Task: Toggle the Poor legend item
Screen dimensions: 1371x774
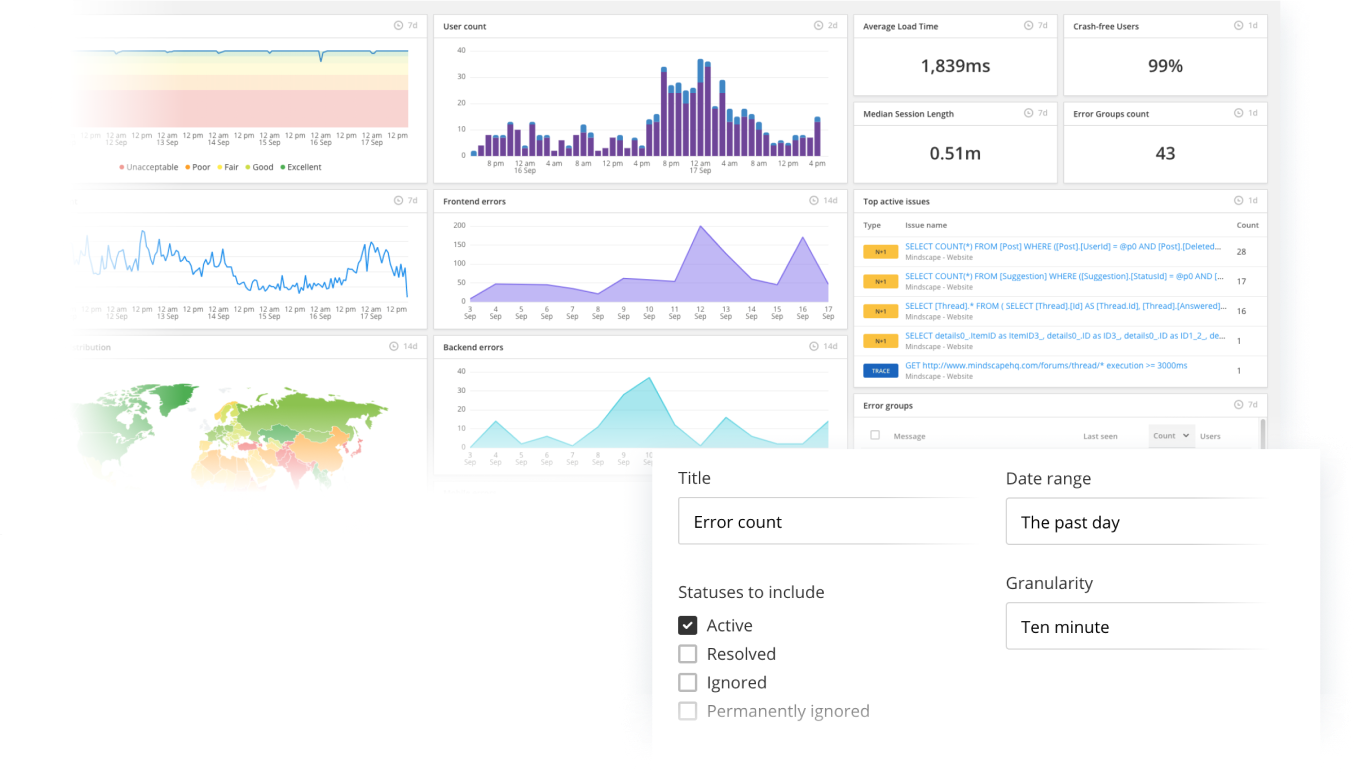Action: click(198, 167)
